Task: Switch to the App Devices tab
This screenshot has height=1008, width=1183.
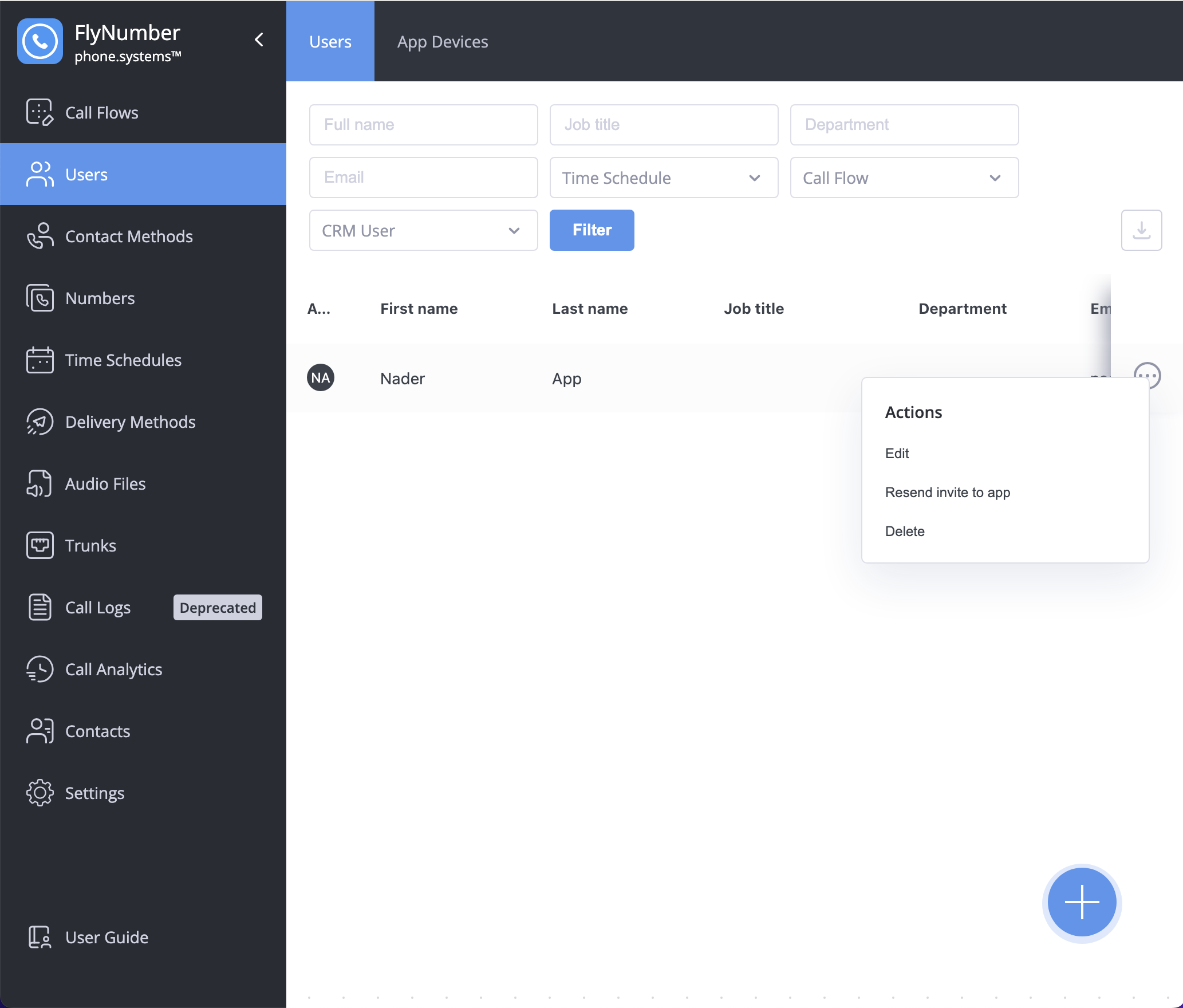Action: [443, 41]
